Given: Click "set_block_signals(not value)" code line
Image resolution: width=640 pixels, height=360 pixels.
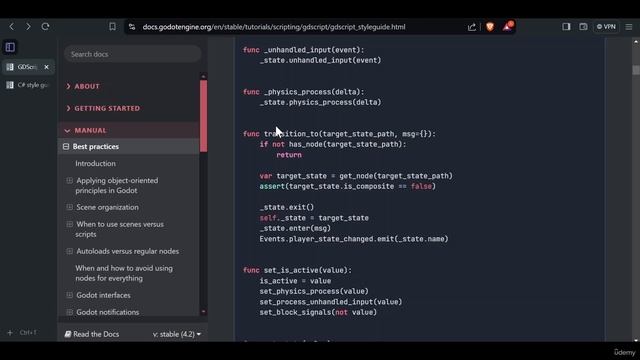Looking at the screenshot, I should point(318,312).
